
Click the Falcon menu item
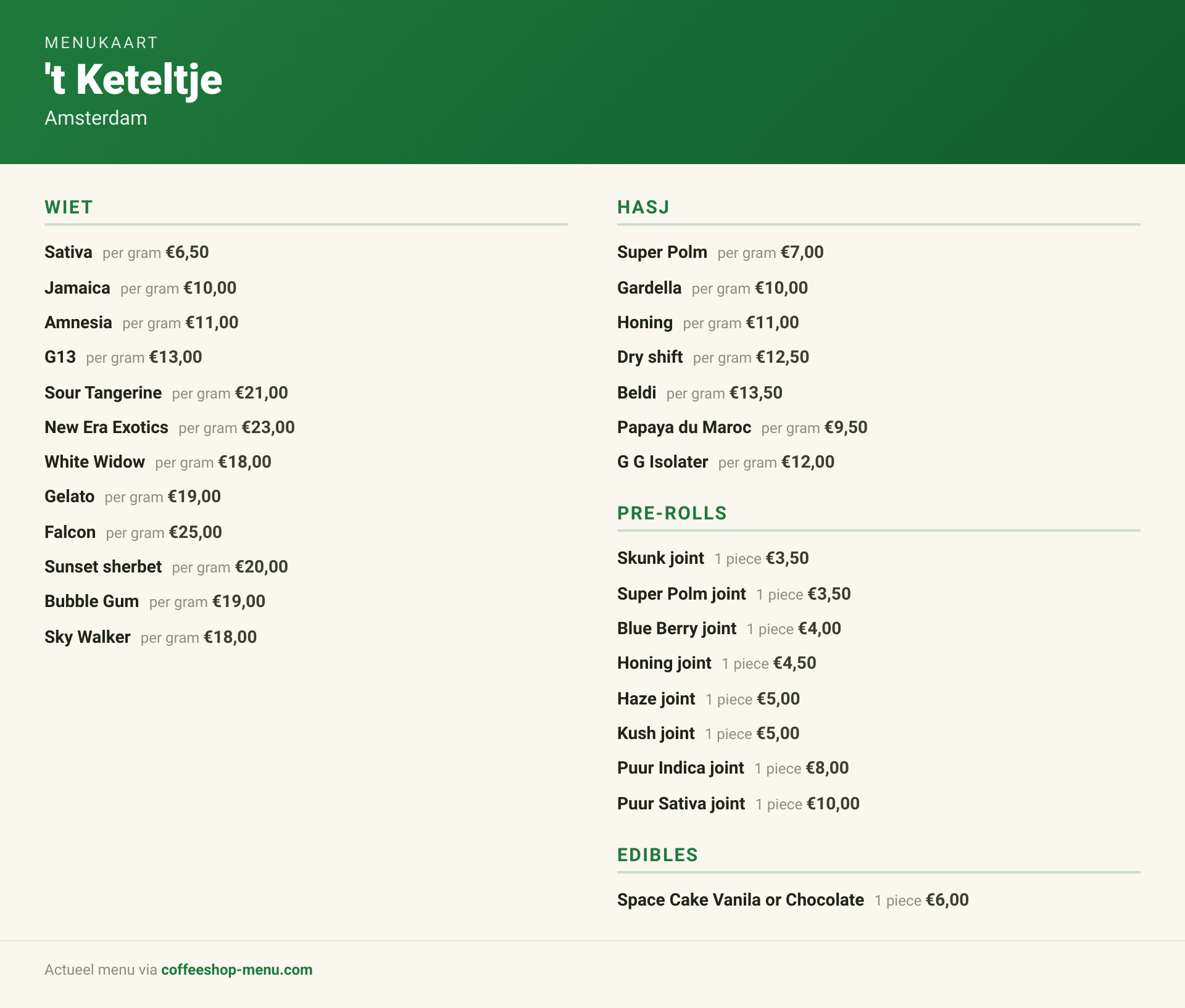(70, 532)
